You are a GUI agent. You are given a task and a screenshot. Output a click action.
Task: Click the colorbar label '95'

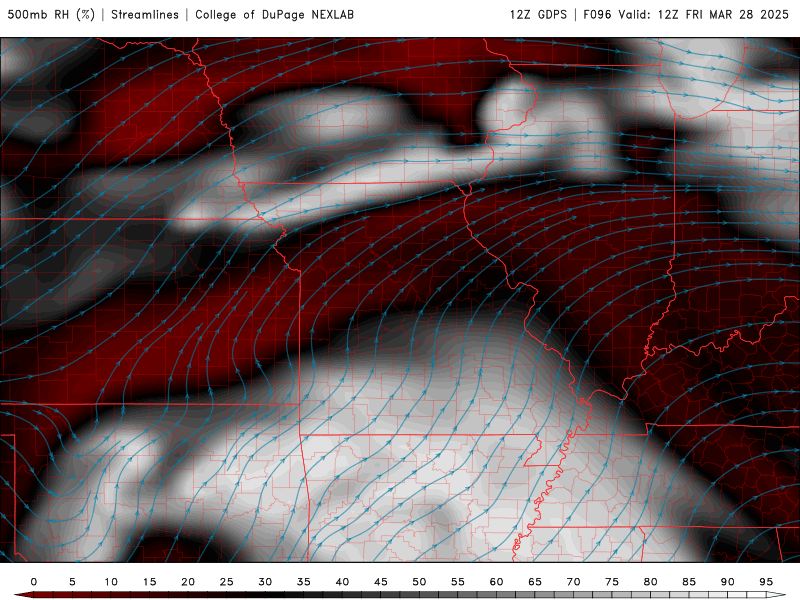click(x=766, y=582)
